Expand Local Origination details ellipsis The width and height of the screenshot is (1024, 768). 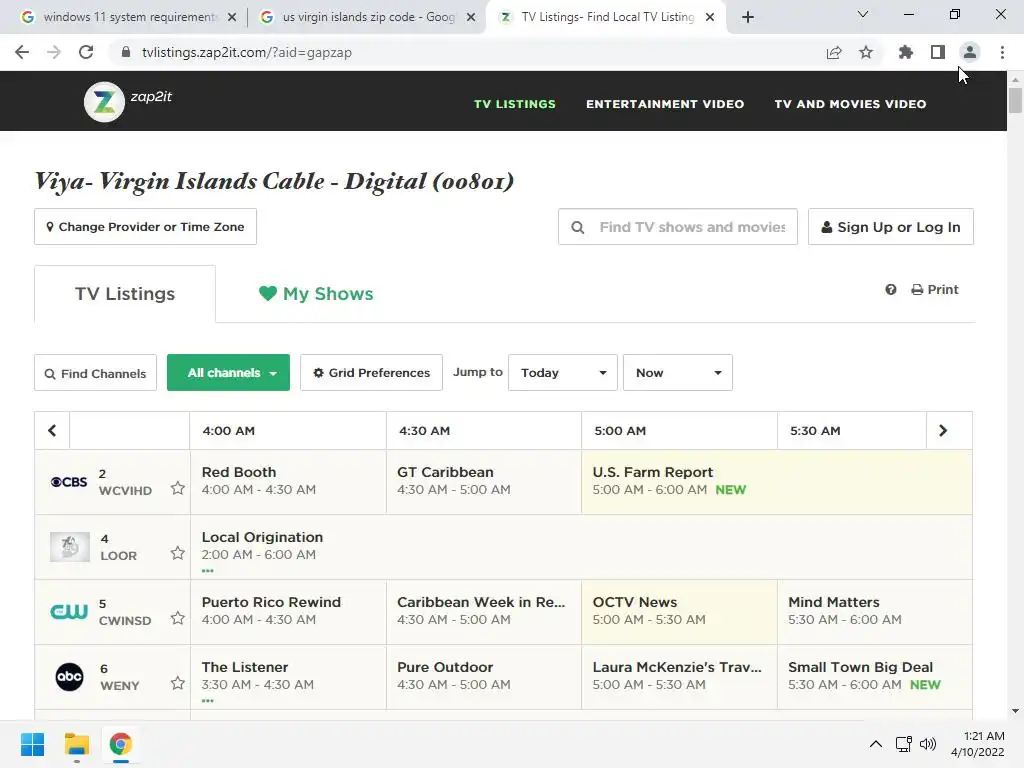pos(208,571)
